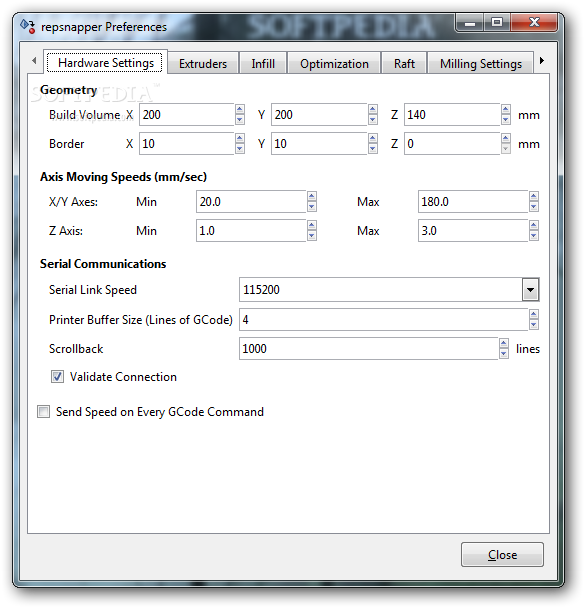Increase the Build Volume Y value

373,109
